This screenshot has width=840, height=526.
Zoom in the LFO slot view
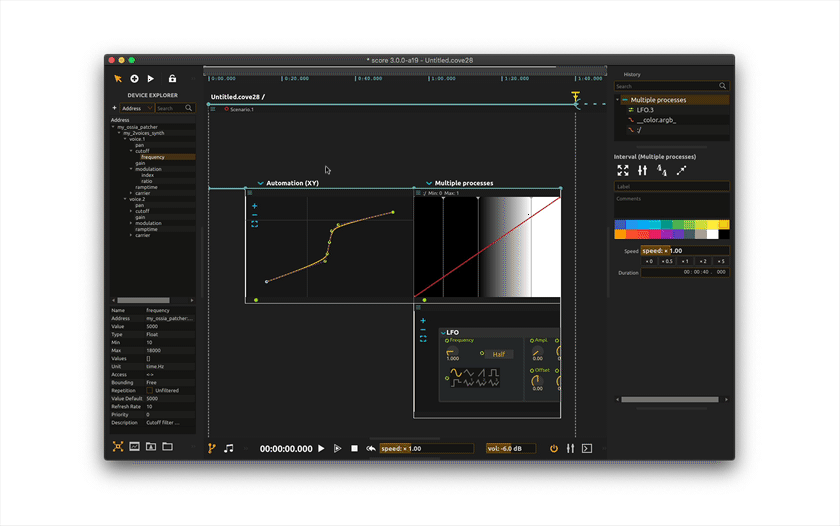click(x=423, y=321)
